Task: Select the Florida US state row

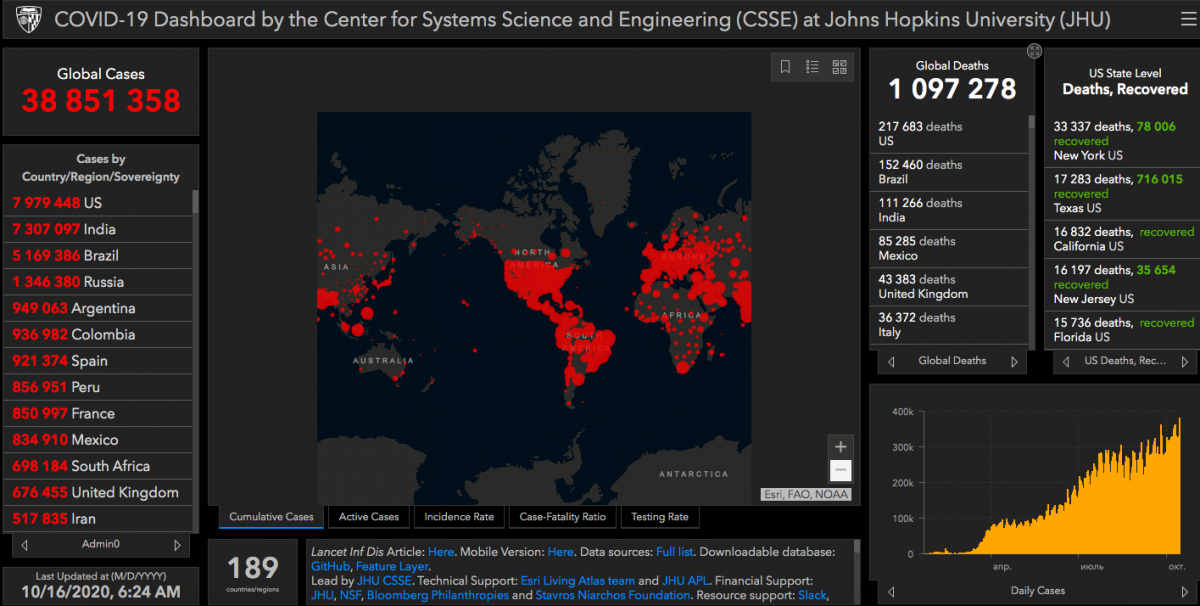Action: click(1124, 330)
